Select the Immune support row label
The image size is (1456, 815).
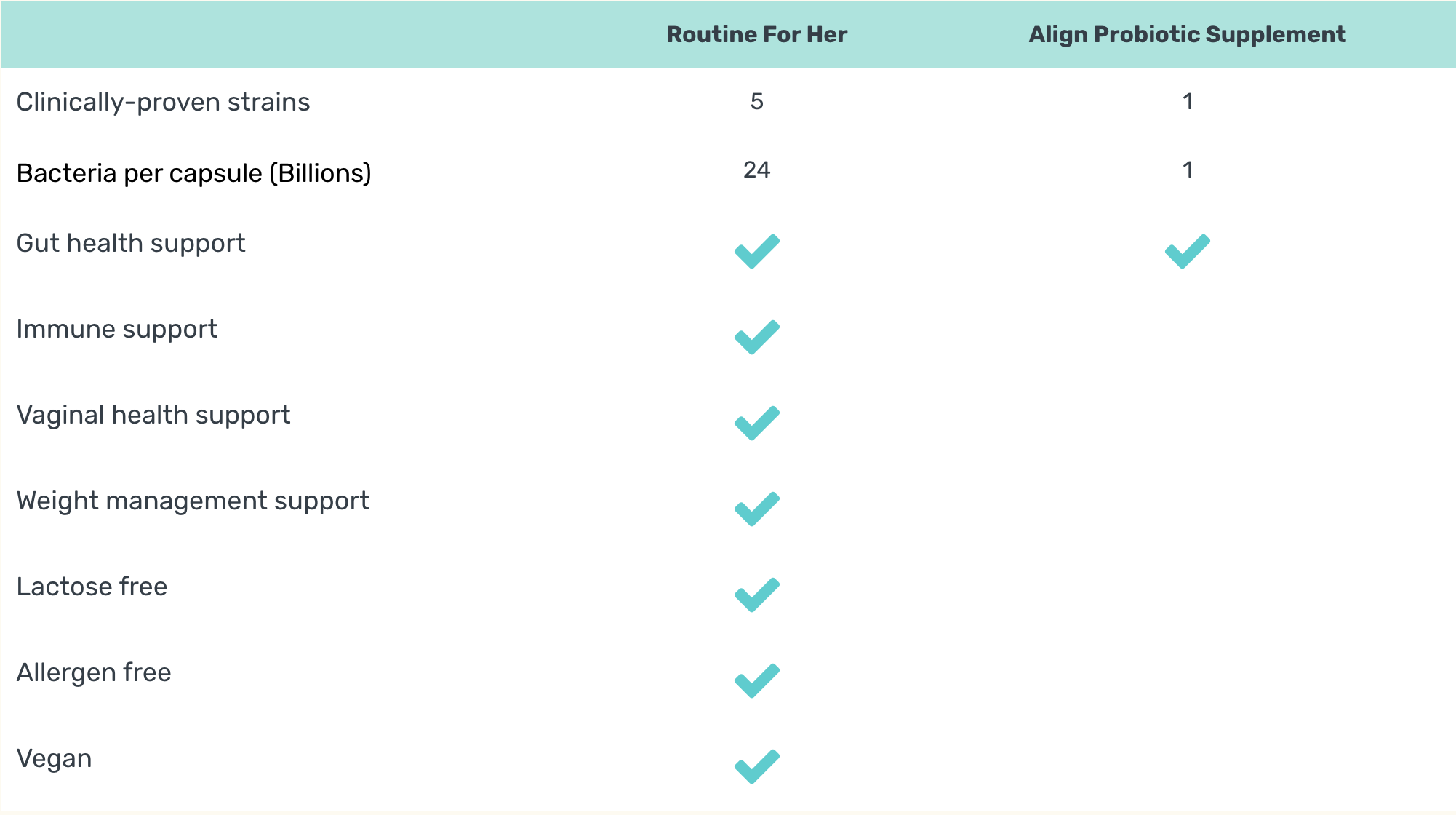coord(116,329)
